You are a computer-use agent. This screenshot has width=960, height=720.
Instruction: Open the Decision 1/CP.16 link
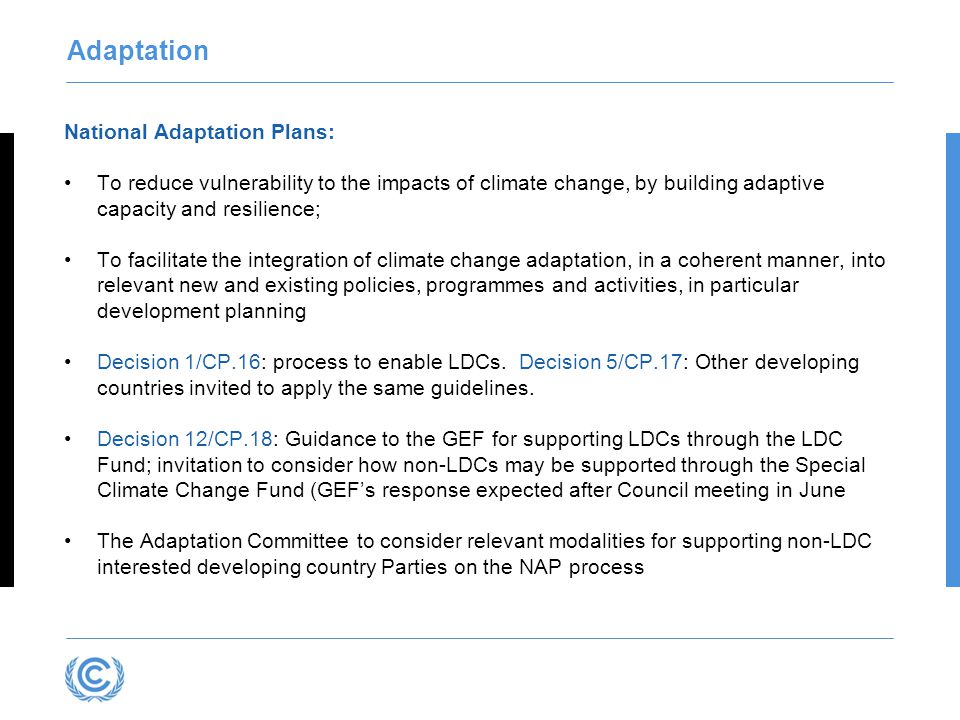[179, 362]
